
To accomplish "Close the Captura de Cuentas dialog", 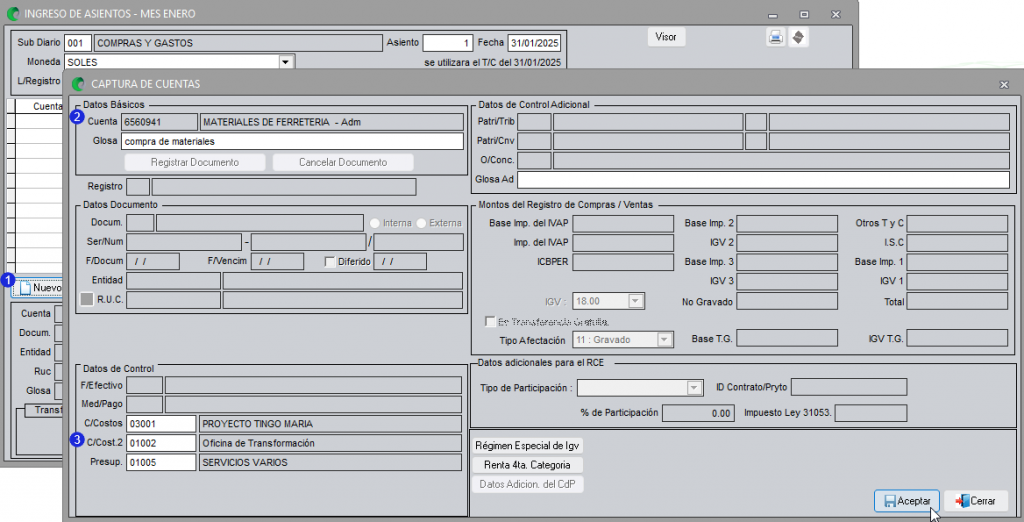I will click(x=1004, y=85).
